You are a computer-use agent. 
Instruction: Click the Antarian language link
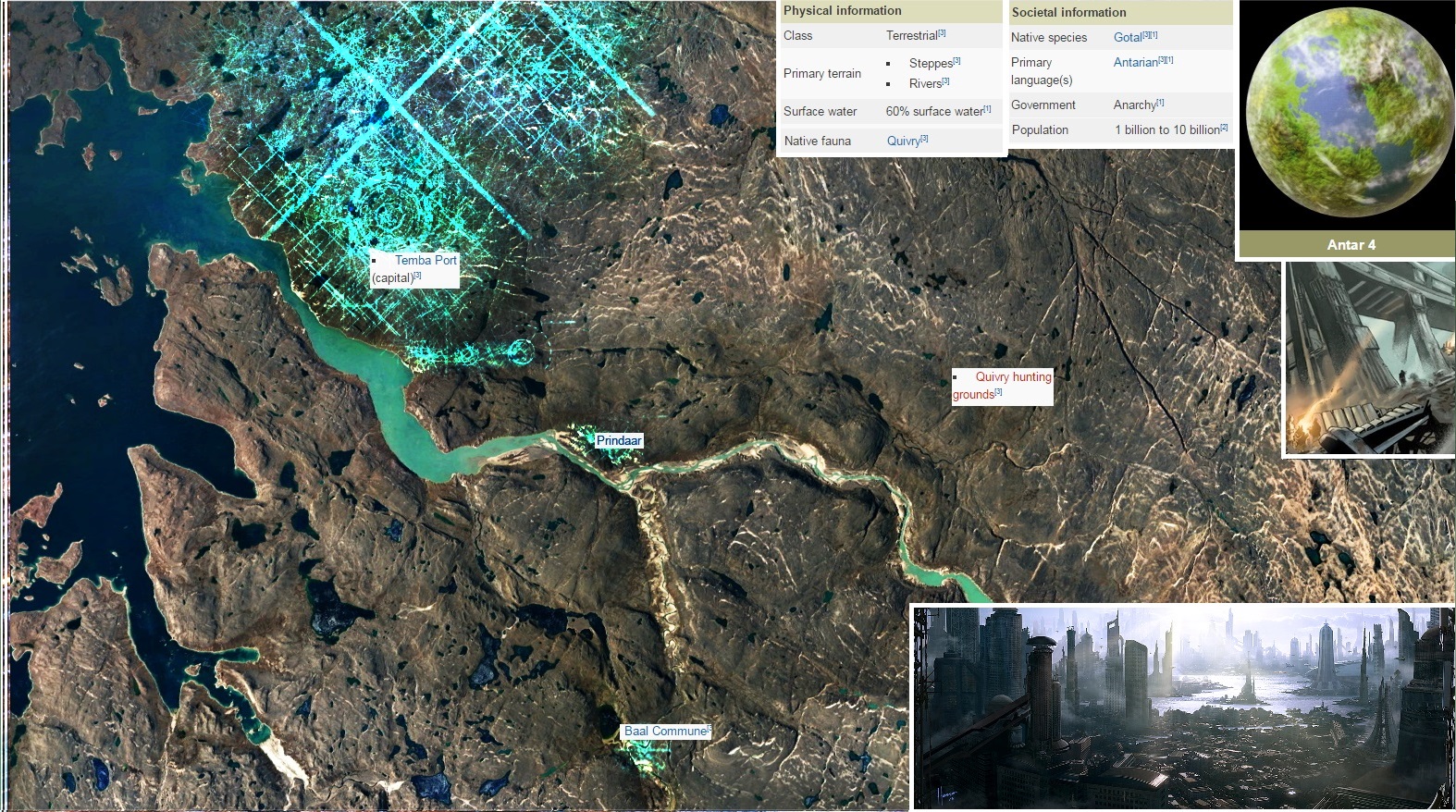1135,63
